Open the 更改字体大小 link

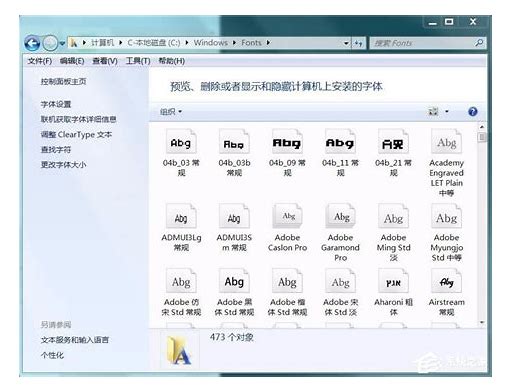[x=63, y=165]
